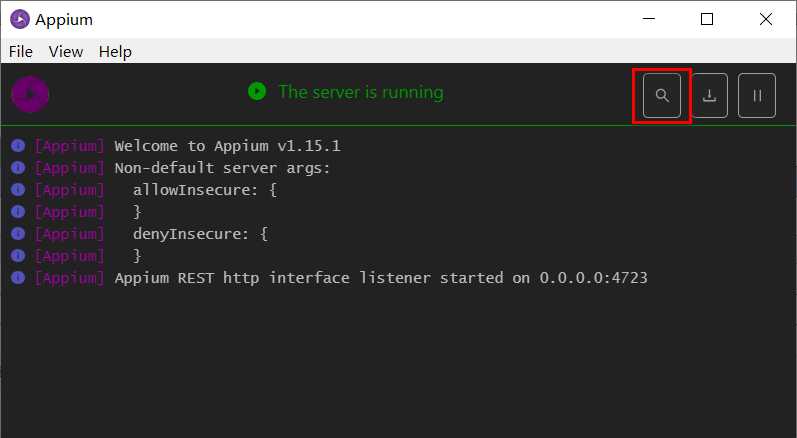This screenshot has height=438, width=797.
Task: Open the View menu
Action: 66,51
